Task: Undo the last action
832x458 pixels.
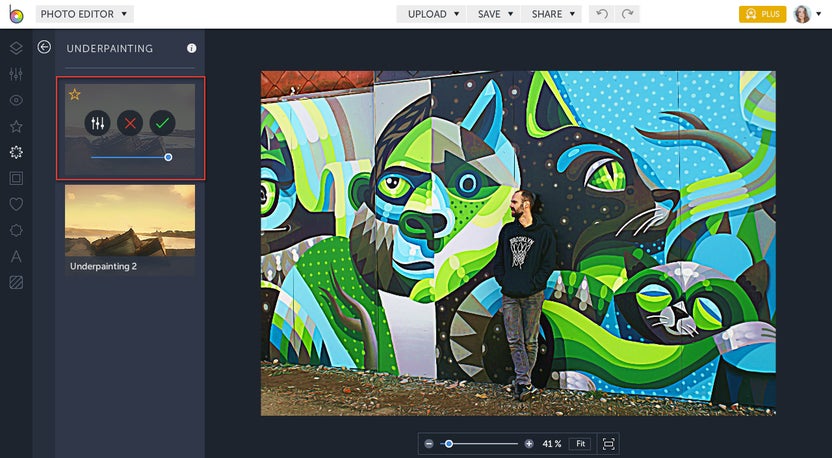Action: pyautogui.click(x=602, y=14)
